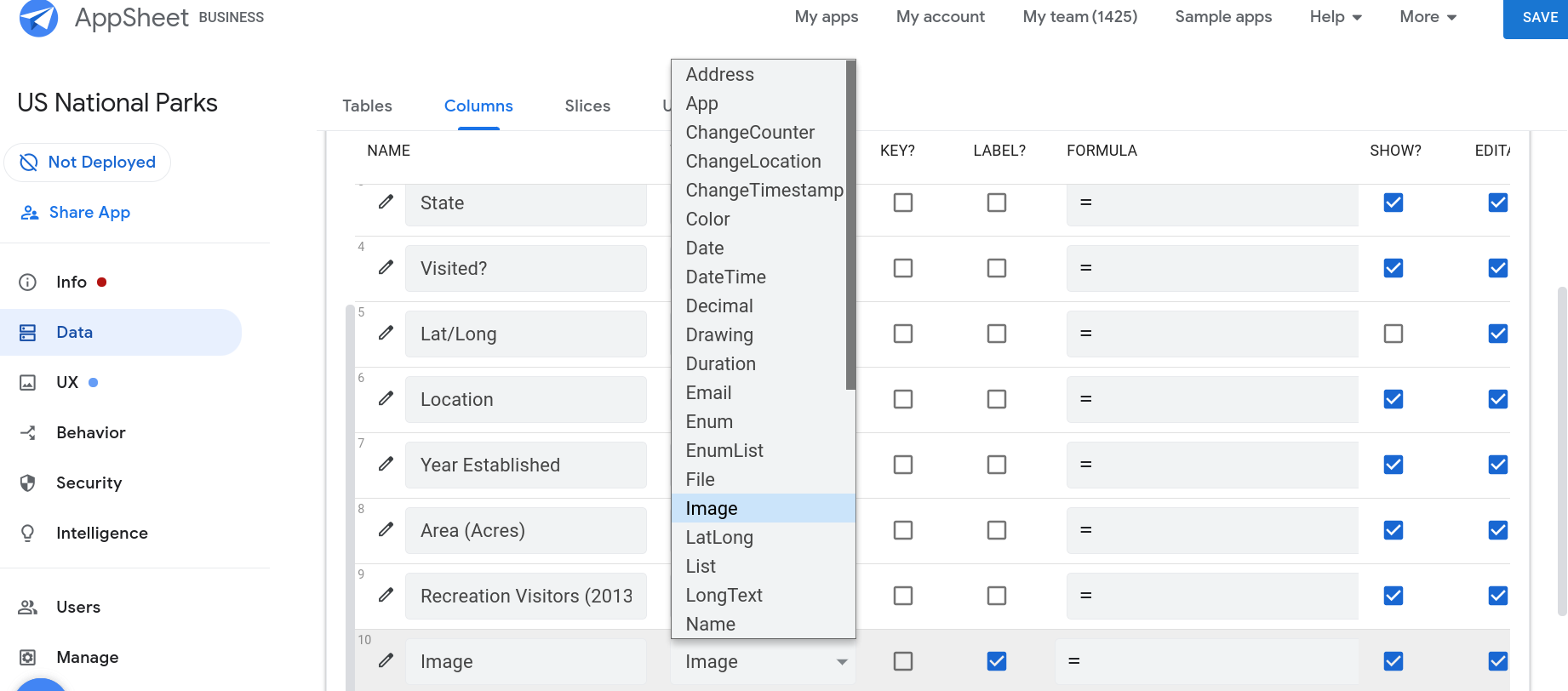The height and width of the screenshot is (691, 1568).
Task: Pick LatLong type from dropdown list
Action: (x=763, y=538)
